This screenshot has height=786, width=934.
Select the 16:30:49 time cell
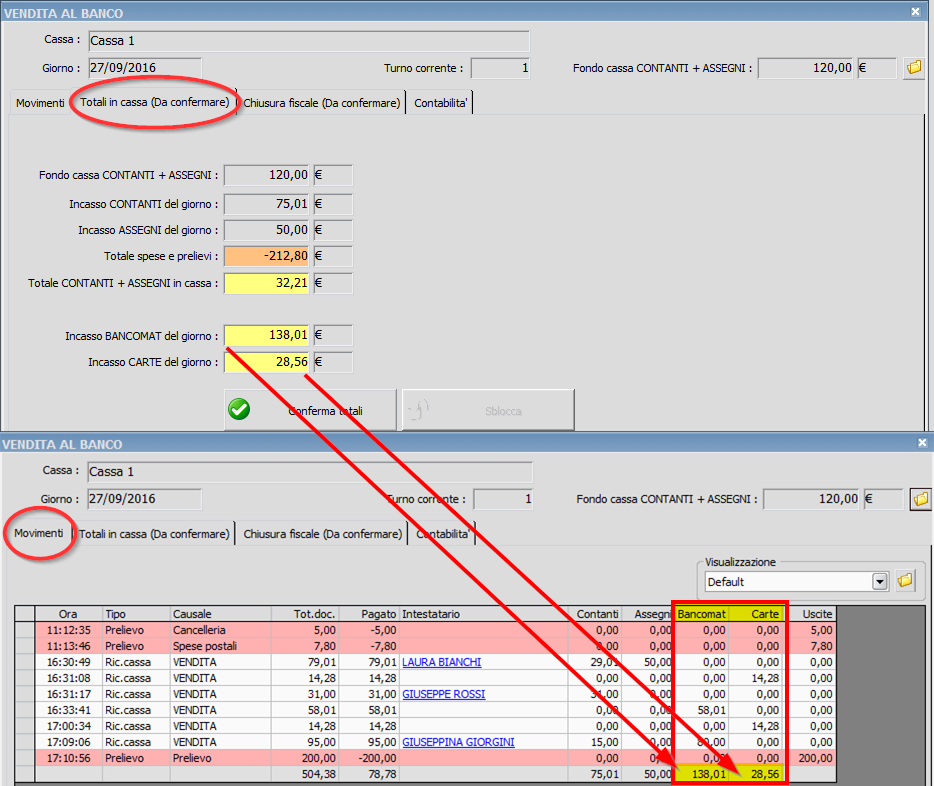tap(69, 662)
